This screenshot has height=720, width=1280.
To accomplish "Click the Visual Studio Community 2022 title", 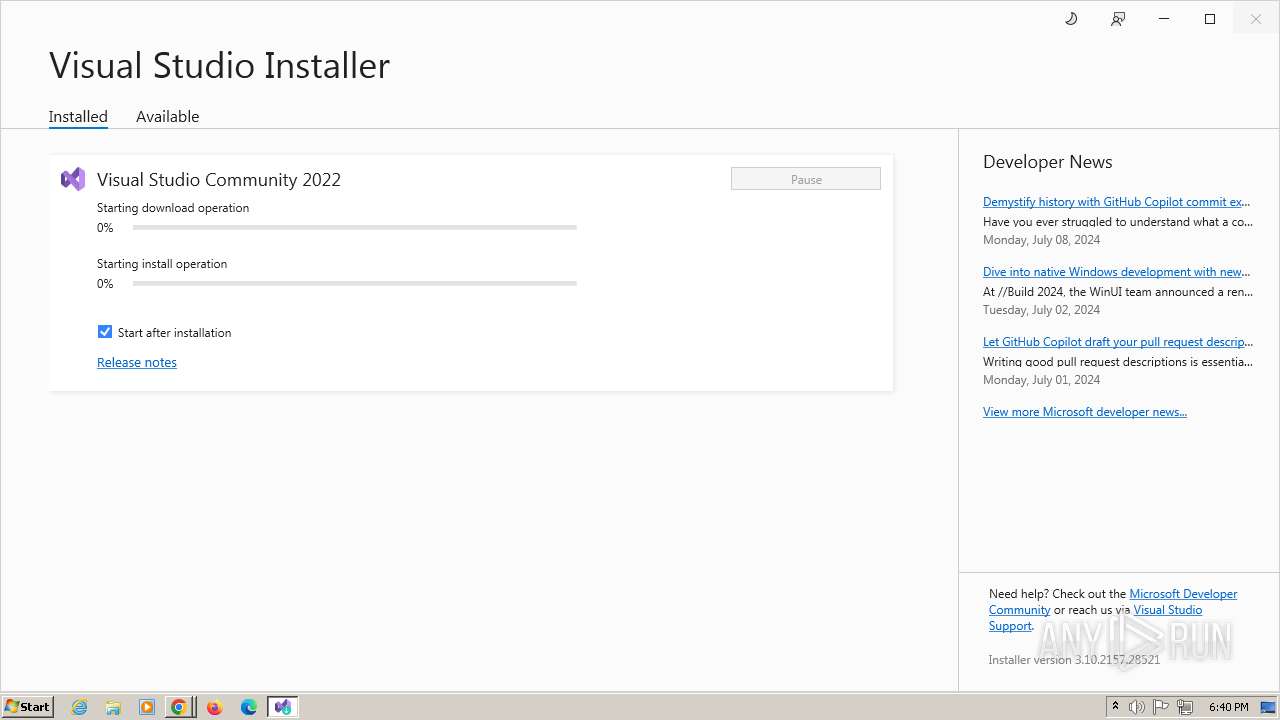I will coord(219,180).
